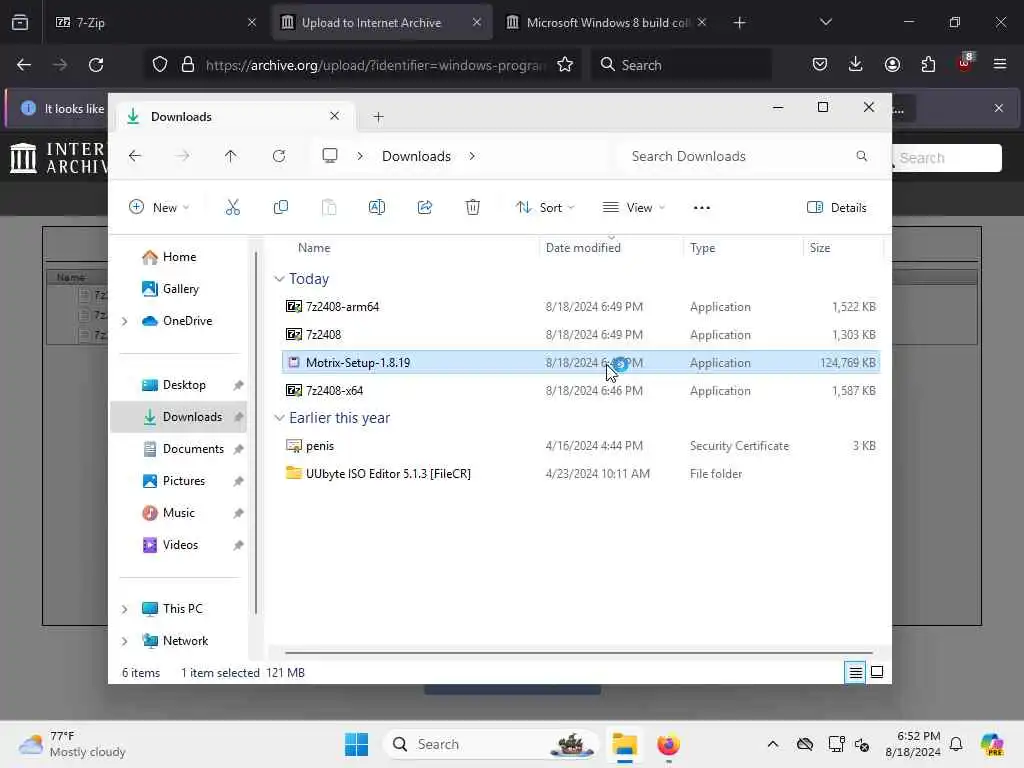Viewport: 1024px width, 768px height.
Task: Go back in File Explorer
Action: [x=135, y=156]
